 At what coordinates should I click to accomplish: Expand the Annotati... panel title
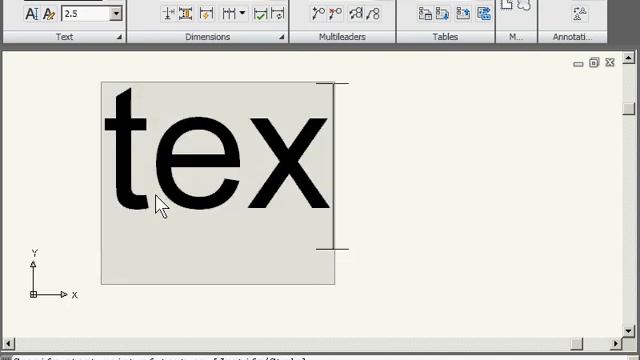tap(572, 37)
